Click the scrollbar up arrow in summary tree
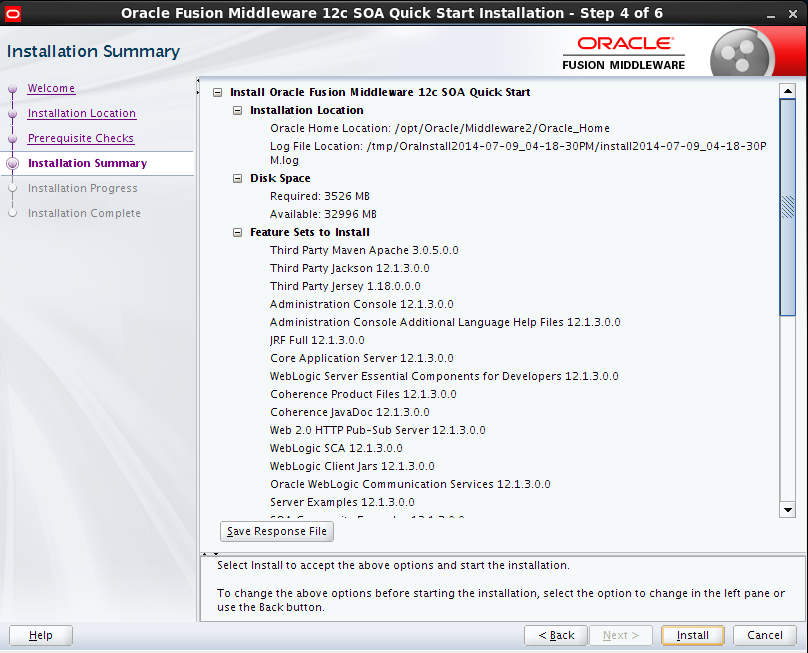The image size is (808, 653). (787, 91)
